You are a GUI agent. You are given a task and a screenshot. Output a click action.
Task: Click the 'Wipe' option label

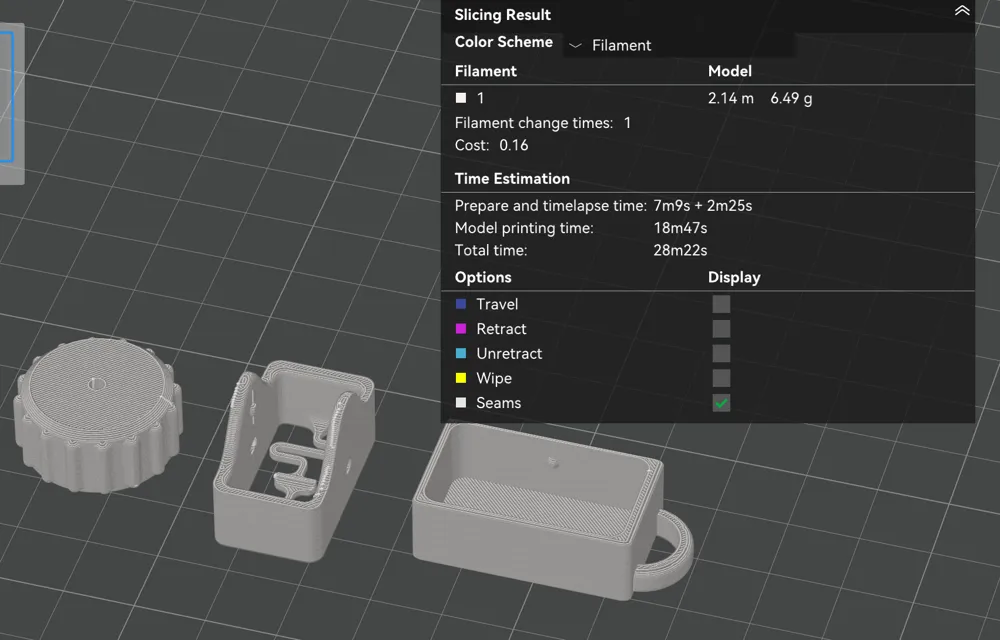pyautogui.click(x=494, y=379)
